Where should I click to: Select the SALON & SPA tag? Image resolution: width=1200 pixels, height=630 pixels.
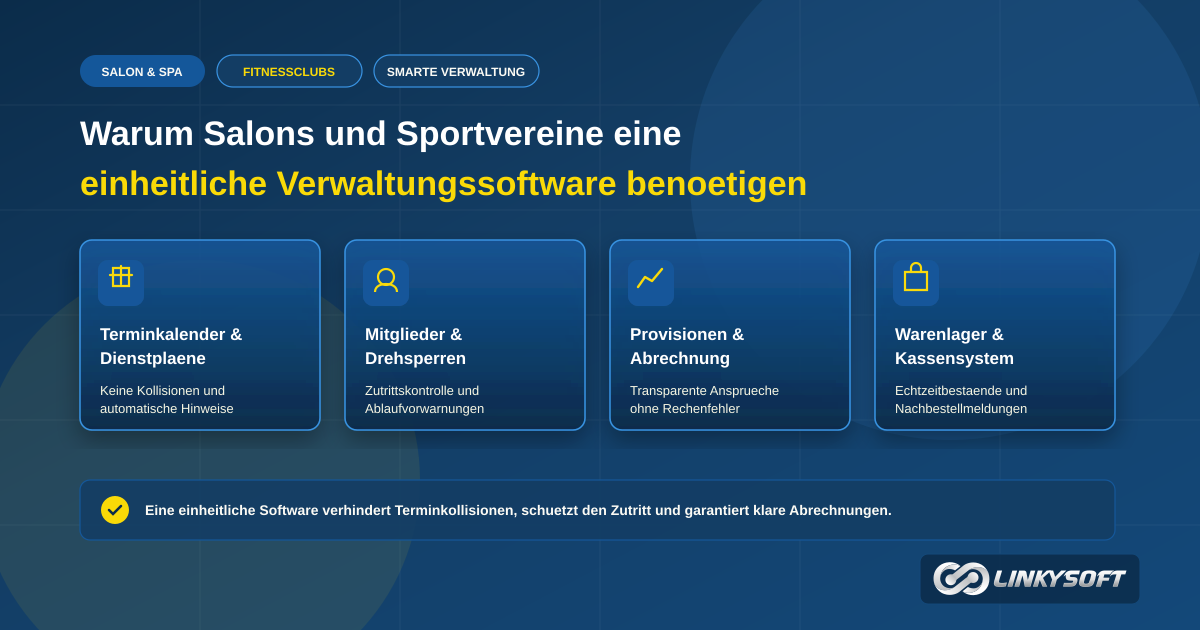pos(142,71)
